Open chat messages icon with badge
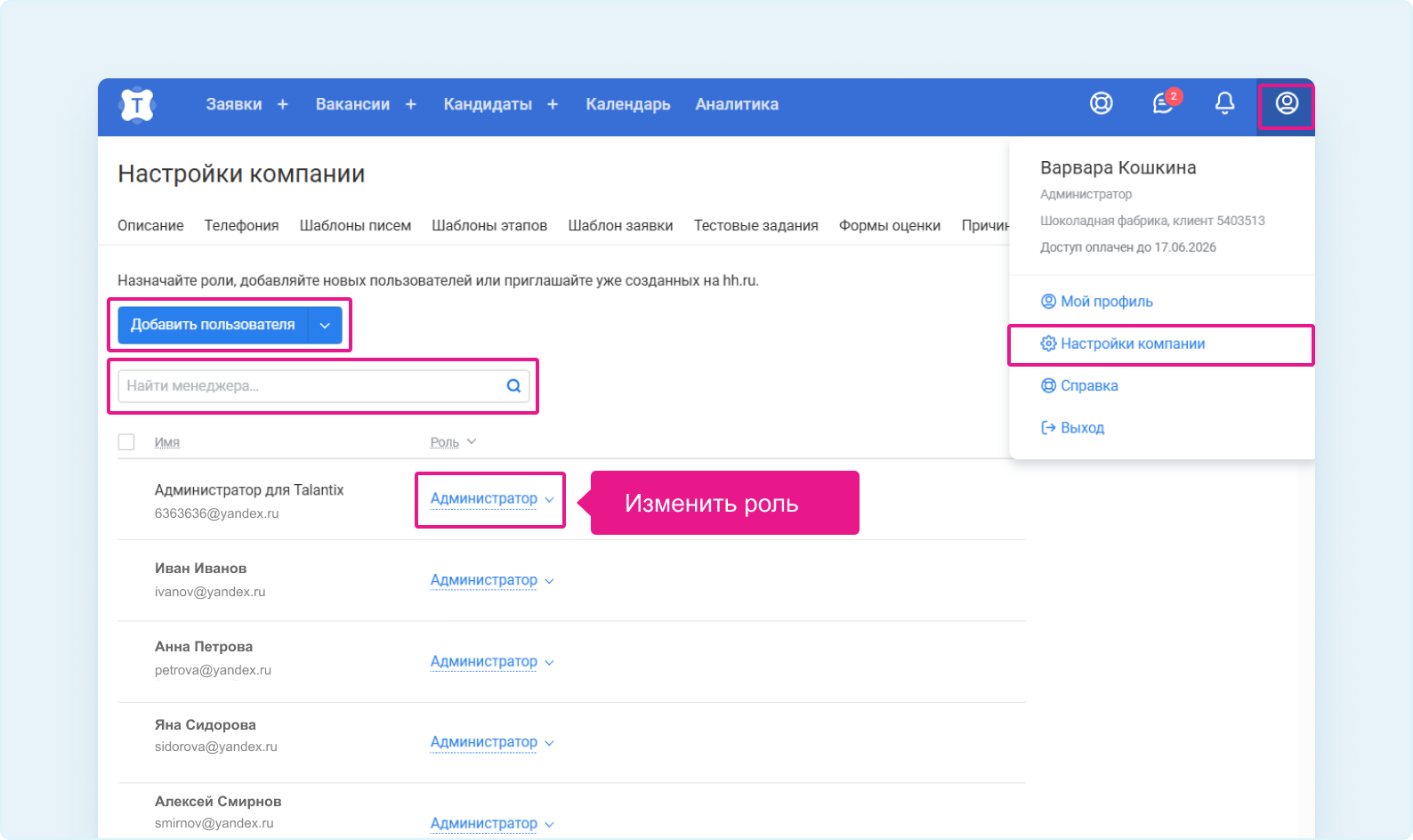This screenshot has width=1413, height=840. coord(1163,104)
